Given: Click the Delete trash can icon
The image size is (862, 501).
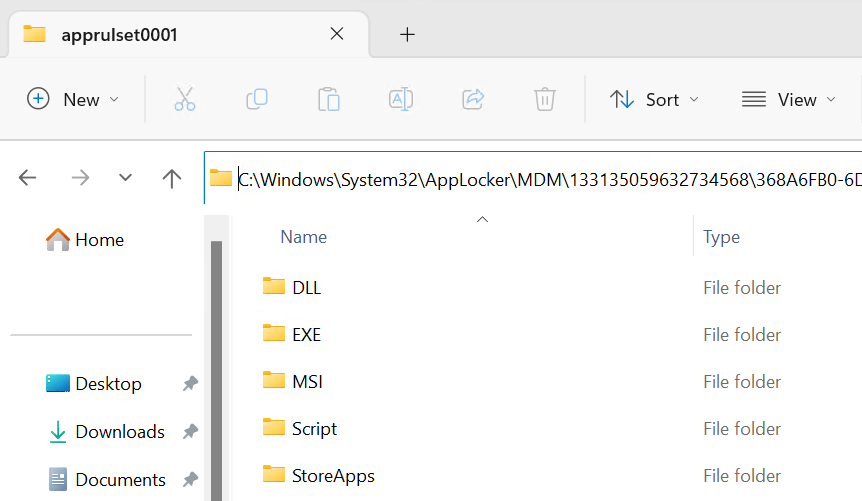Looking at the screenshot, I should click(x=545, y=99).
